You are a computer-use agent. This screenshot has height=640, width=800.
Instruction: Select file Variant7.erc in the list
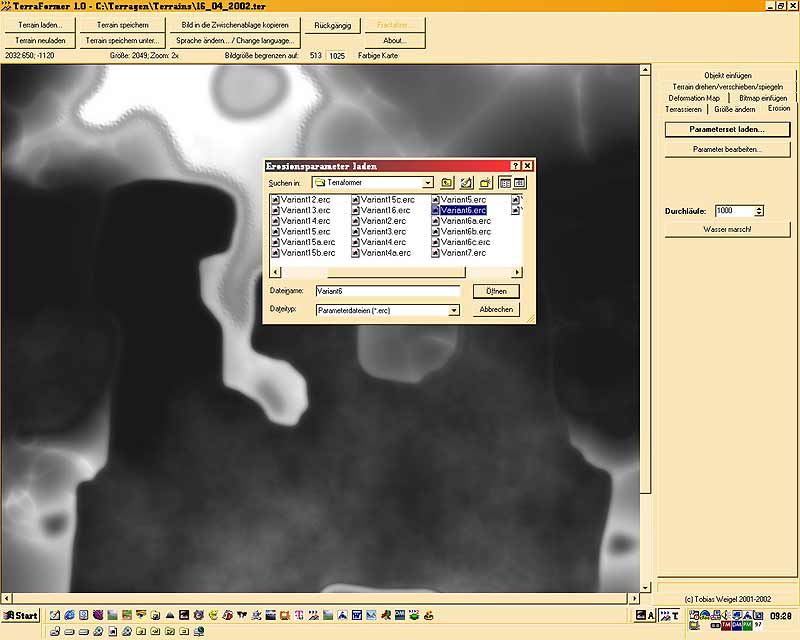coord(463,253)
